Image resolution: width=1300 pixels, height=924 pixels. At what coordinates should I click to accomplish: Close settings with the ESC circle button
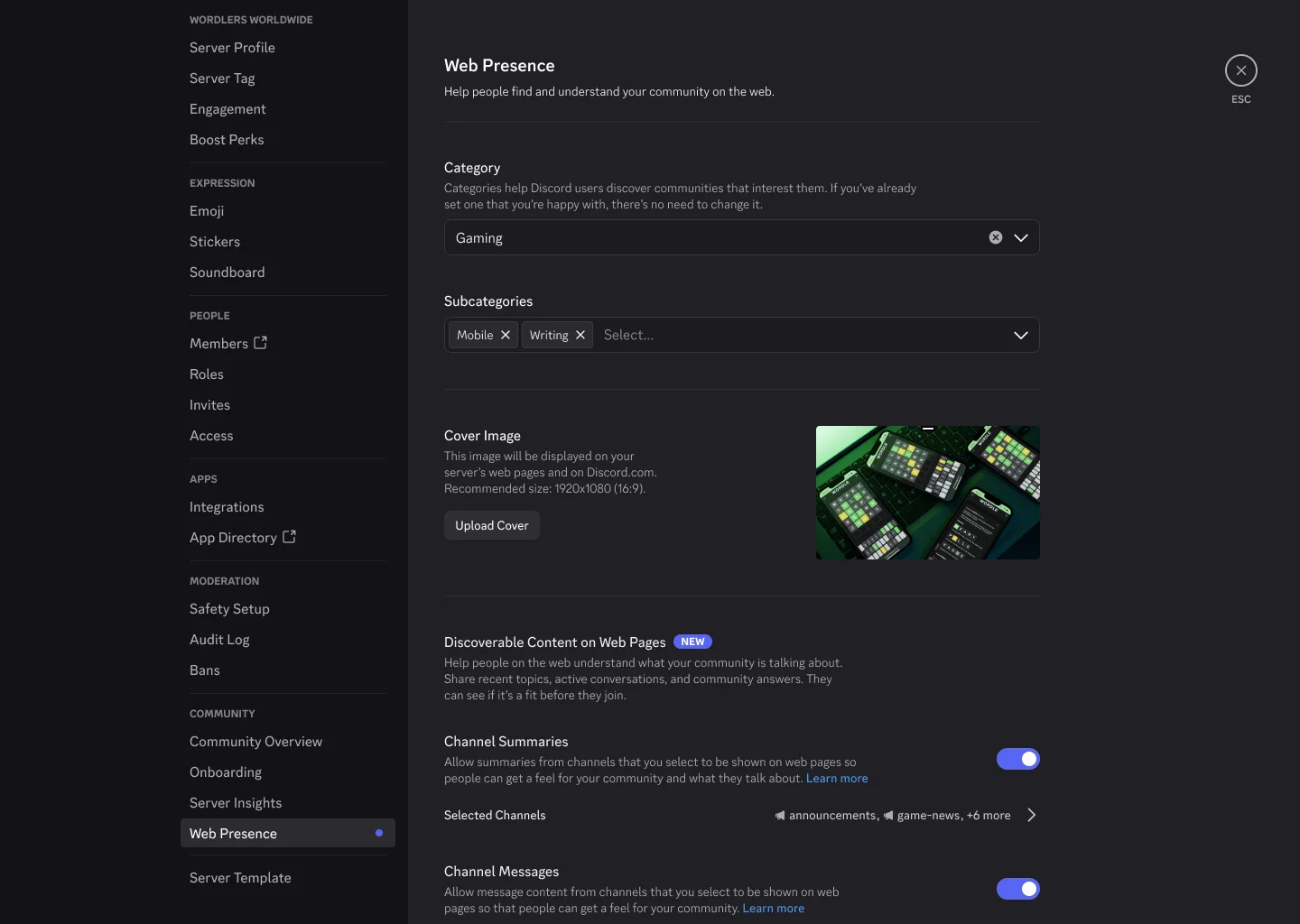[x=1241, y=70]
